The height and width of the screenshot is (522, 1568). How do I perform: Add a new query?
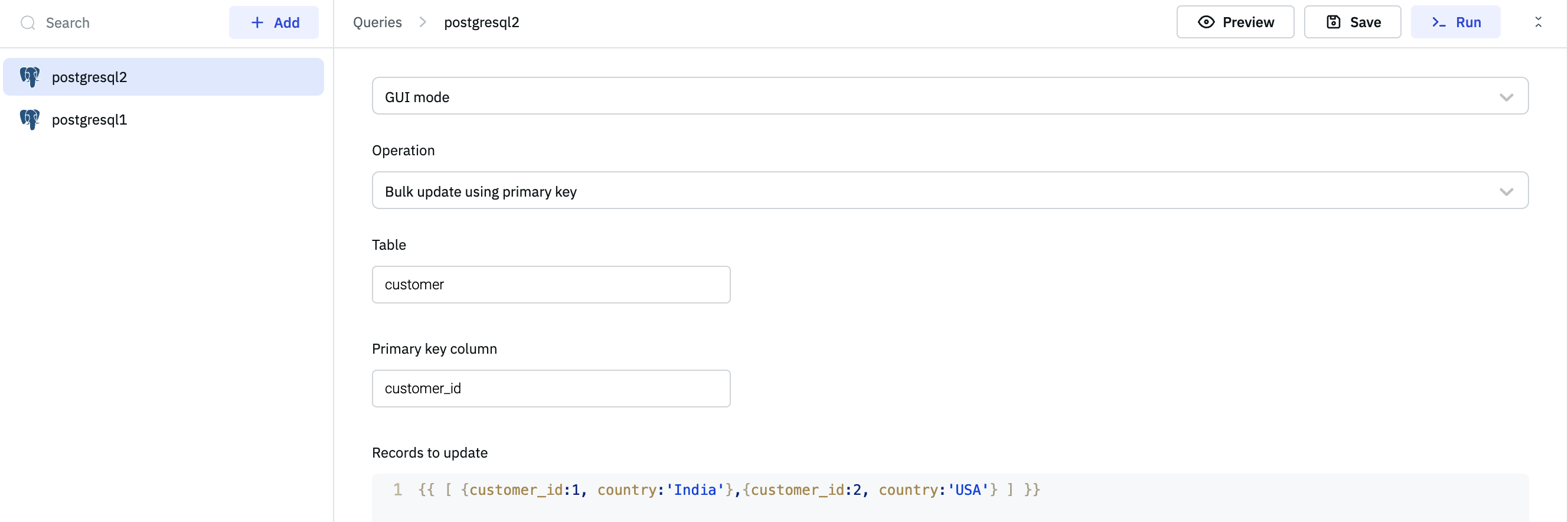point(274,23)
